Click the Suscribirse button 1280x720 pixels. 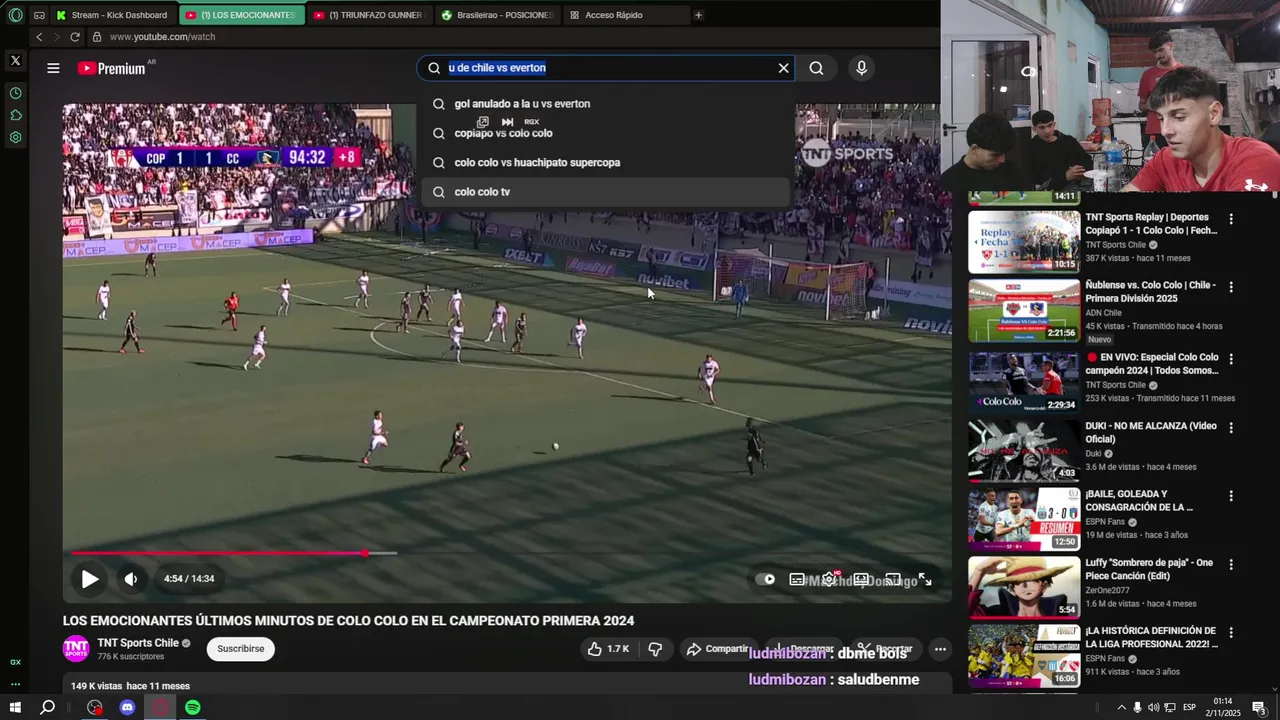pos(241,649)
